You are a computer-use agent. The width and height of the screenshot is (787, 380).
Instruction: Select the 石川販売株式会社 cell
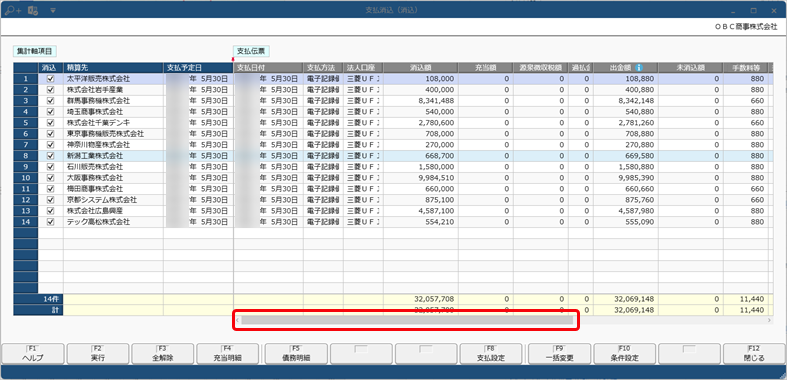tap(113, 167)
